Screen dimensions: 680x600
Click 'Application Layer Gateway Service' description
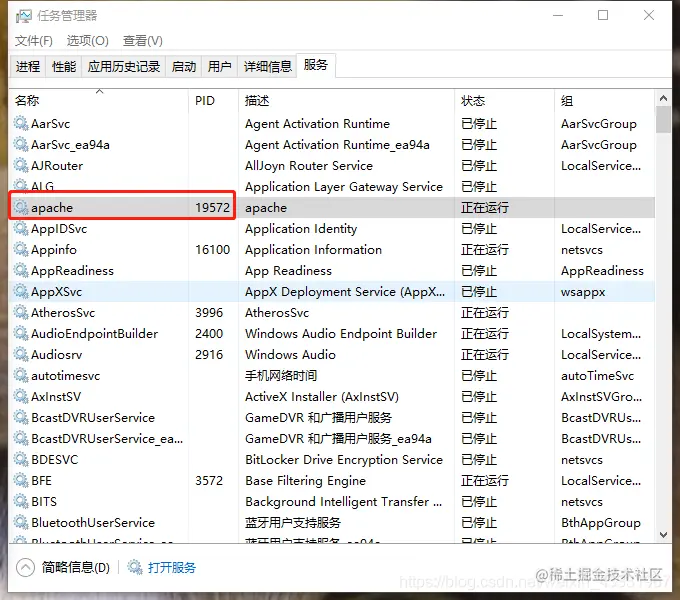point(344,187)
